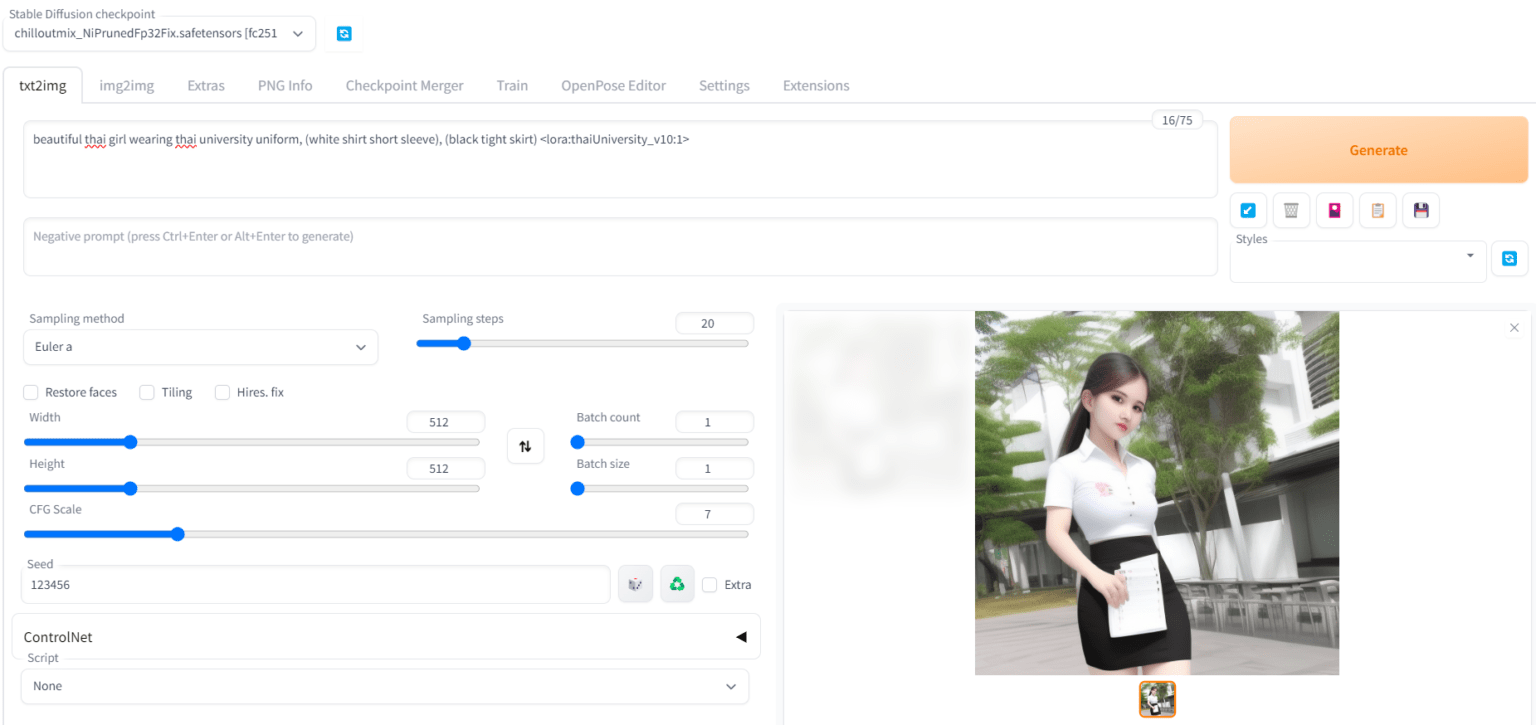Click the Batch size value box
Screen dimensions: 1536x725
714,469
